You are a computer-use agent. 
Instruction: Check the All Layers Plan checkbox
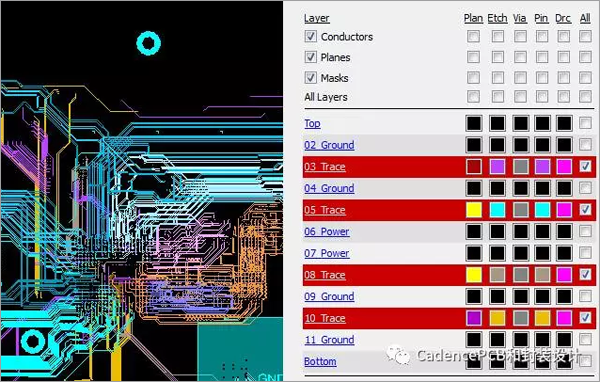click(x=473, y=96)
